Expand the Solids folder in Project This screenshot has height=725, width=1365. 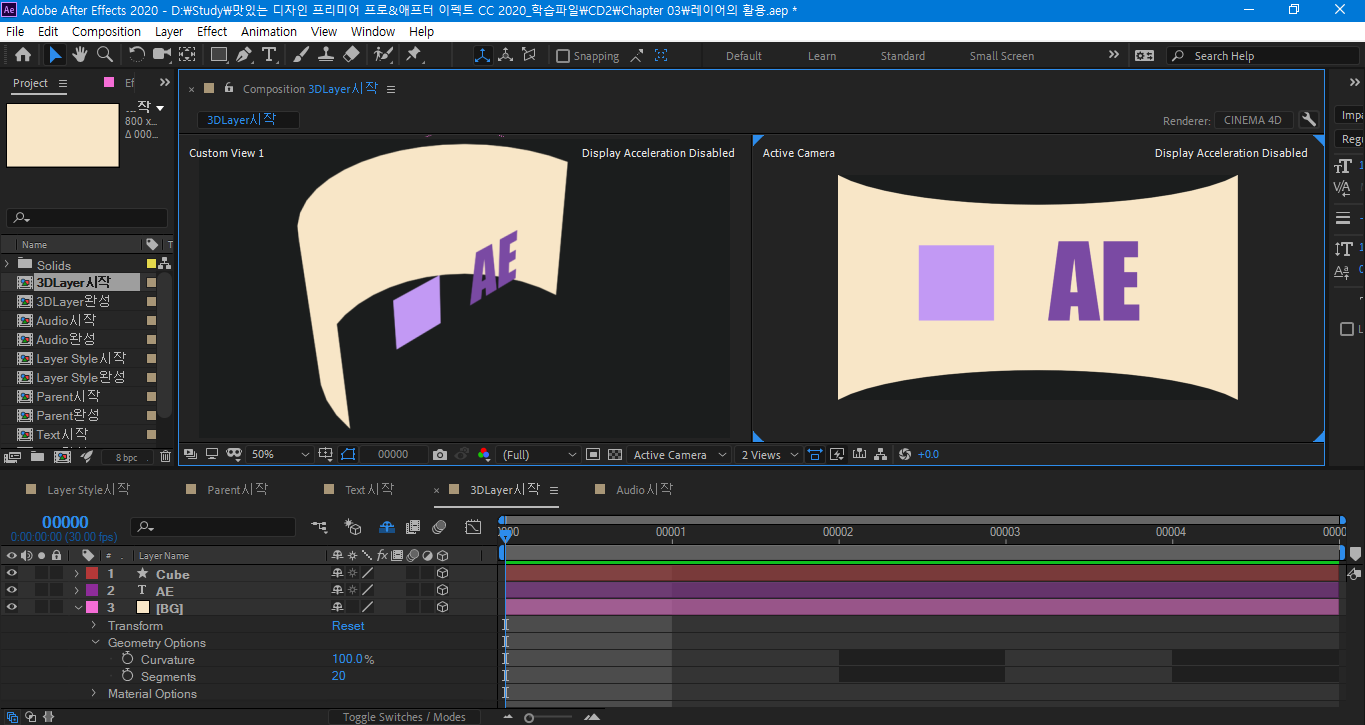7,264
